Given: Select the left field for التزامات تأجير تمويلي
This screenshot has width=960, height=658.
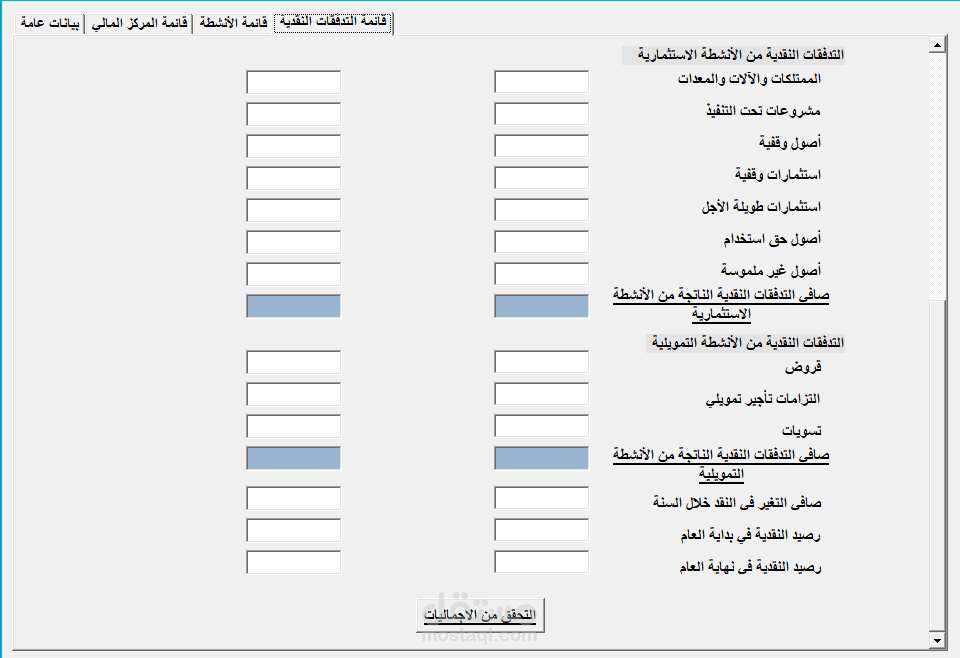Looking at the screenshot, I should 293,394.
